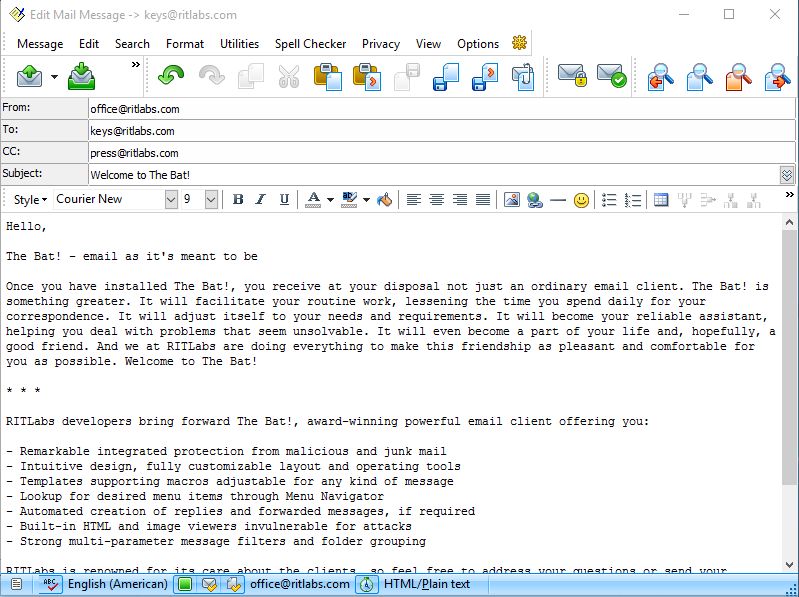Align text left

[413, 199]
